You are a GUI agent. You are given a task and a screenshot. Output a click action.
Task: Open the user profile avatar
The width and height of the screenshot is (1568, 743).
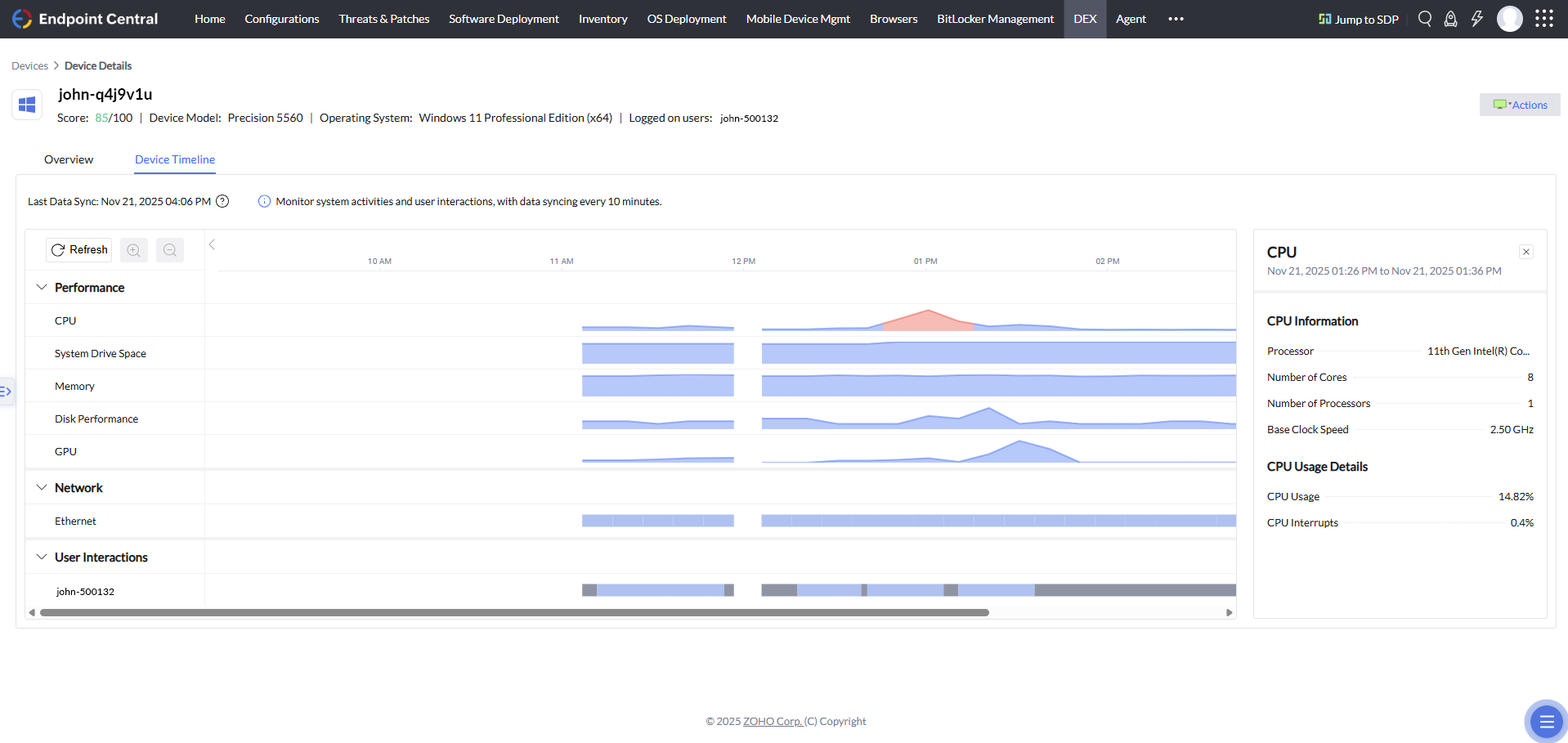(1509, 18)
